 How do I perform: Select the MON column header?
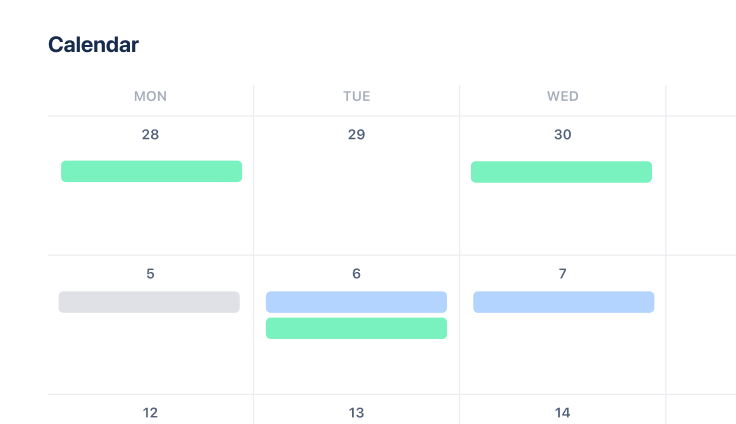150,97
